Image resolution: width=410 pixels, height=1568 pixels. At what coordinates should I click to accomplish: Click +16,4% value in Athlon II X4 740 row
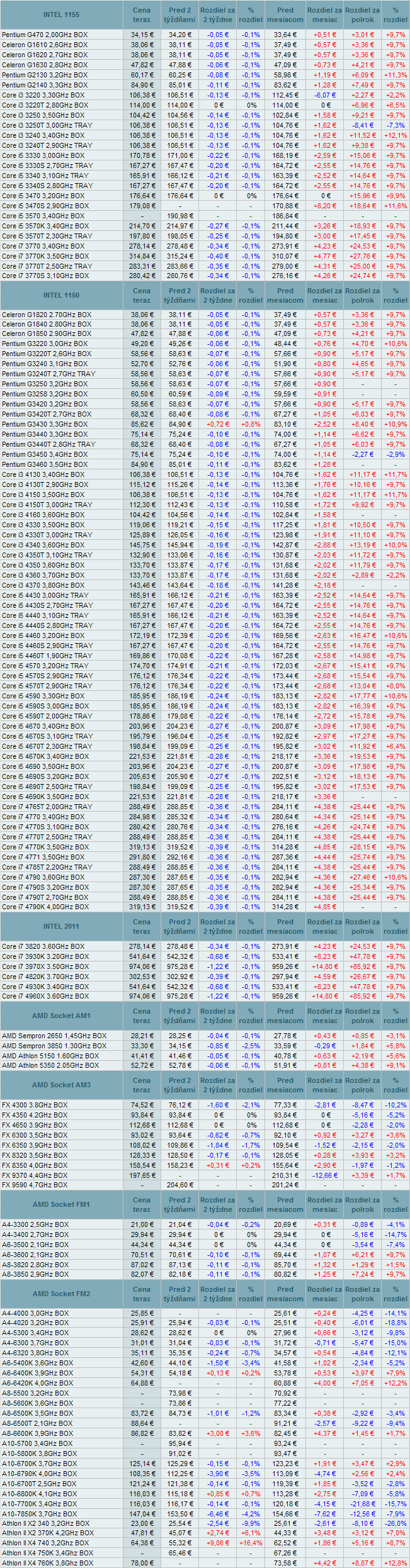[x=251, y=1543]
